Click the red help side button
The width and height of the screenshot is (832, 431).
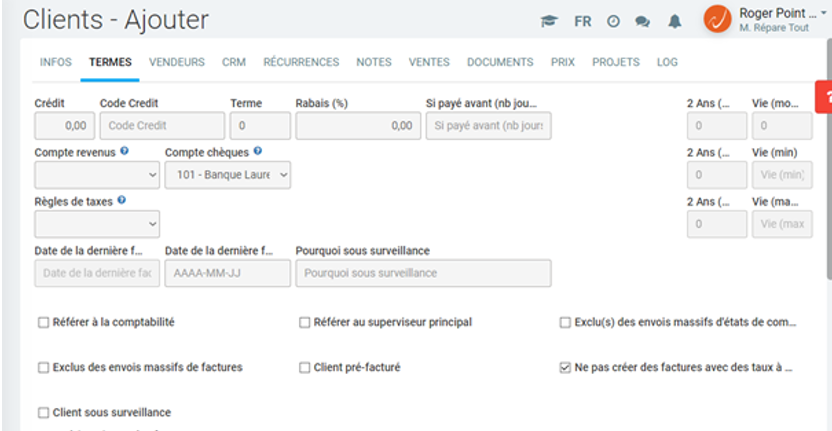point(824,96)
